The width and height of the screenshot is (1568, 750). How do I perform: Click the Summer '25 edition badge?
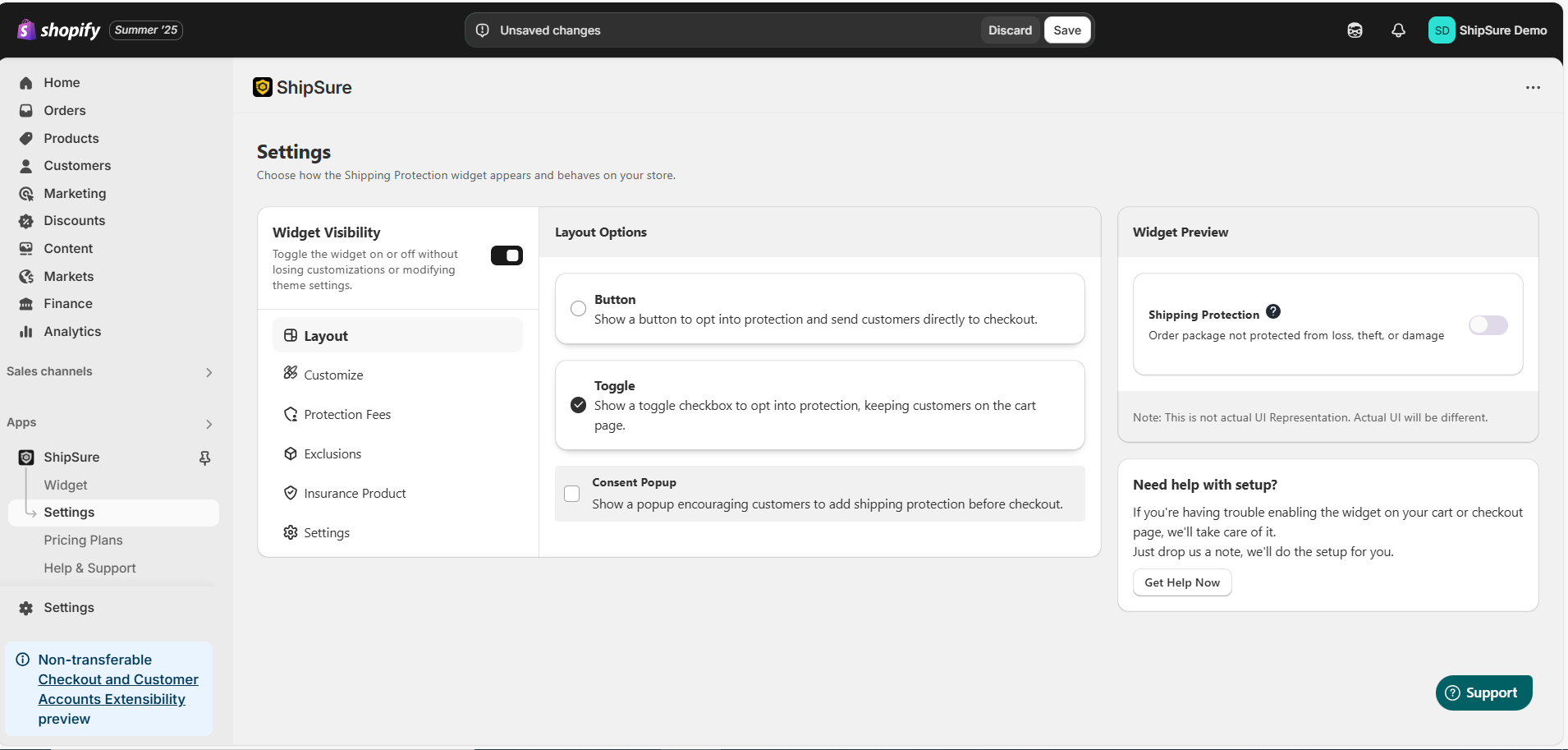point(146,30)
